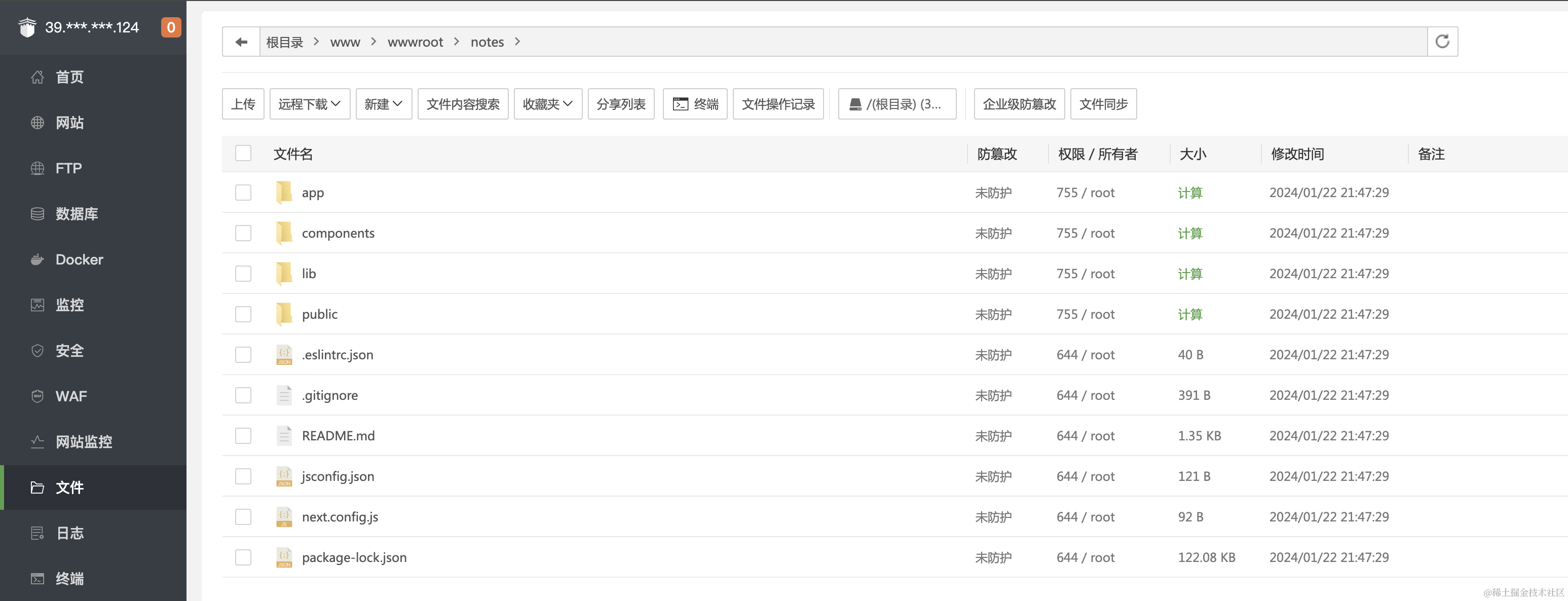1568x601 pixels.
Task: Go to 数据库 sidebar item
Action: (x=77, y=214)
